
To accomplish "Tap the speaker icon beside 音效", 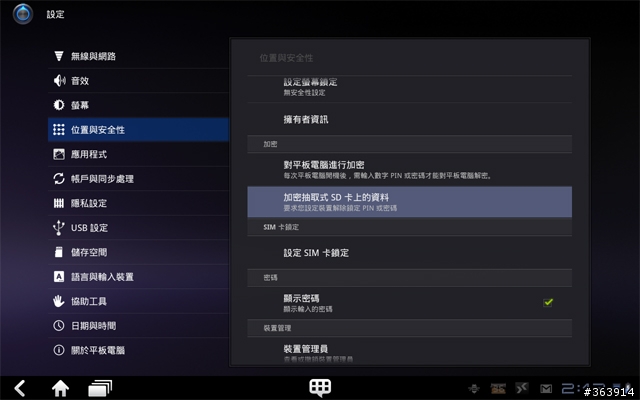I will pos(59,80).
